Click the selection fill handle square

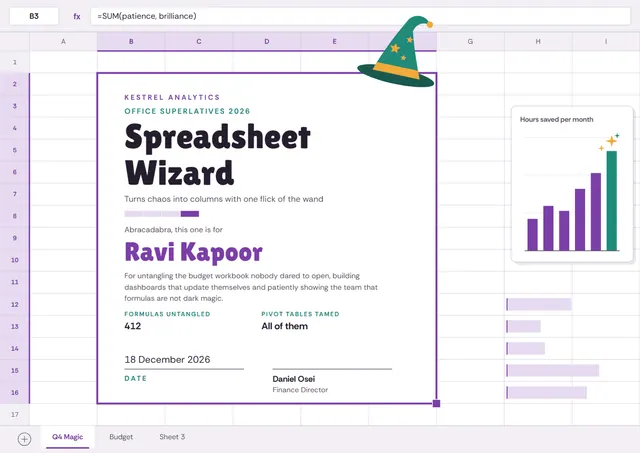[436, 404]
